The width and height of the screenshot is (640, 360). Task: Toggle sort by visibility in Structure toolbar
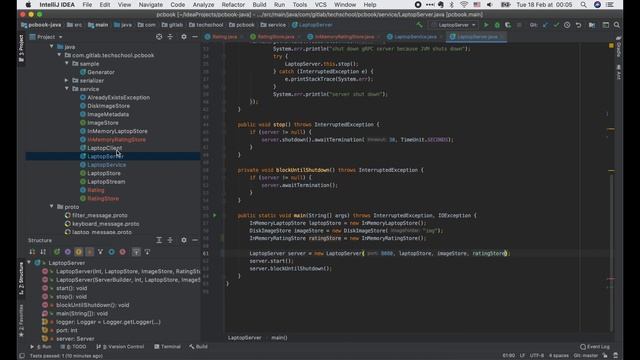(32, 252)
